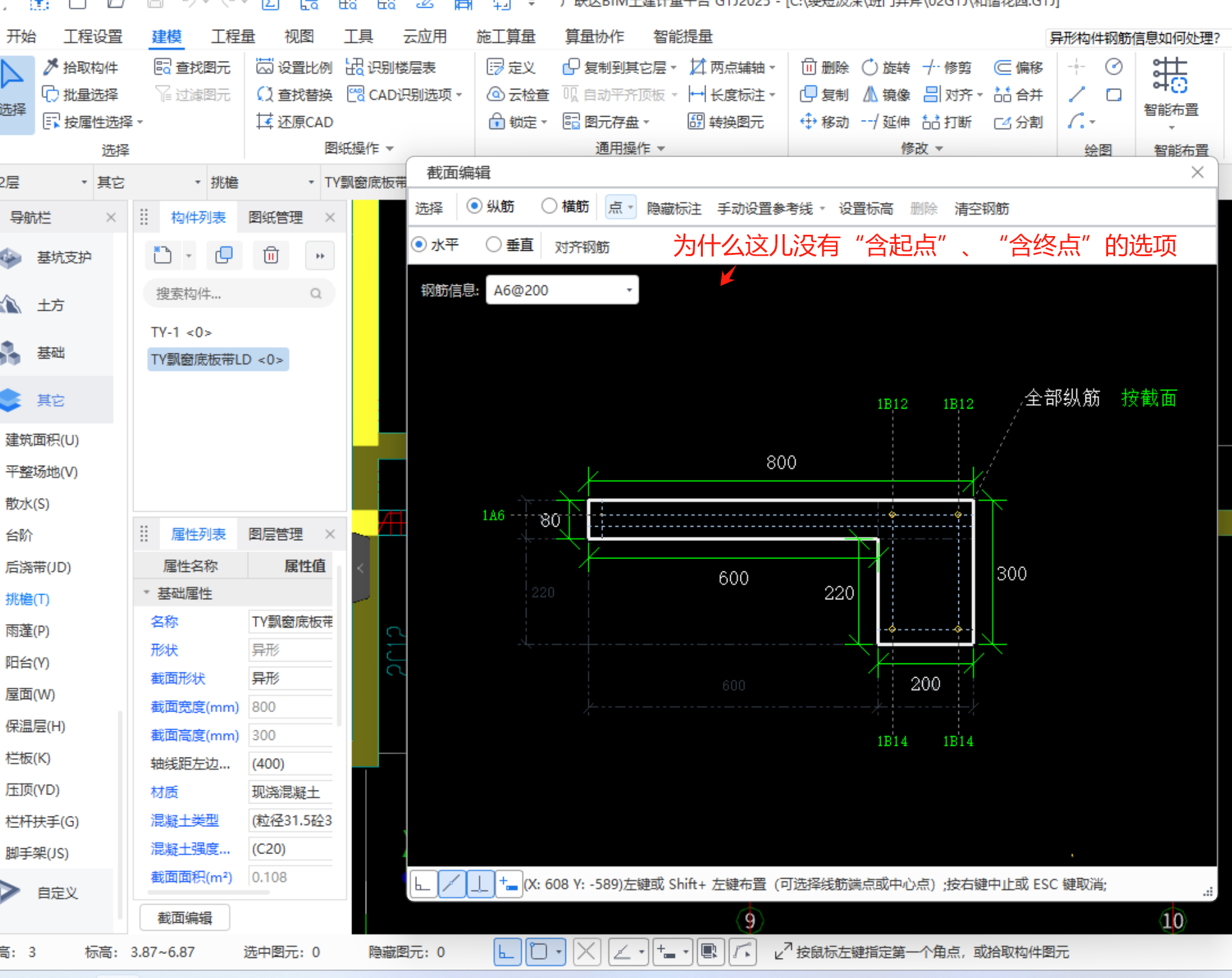This screenshot has width=1232, height=978.
Task: Open the 点 draw mode dropdown
Action: pos(621,208)
